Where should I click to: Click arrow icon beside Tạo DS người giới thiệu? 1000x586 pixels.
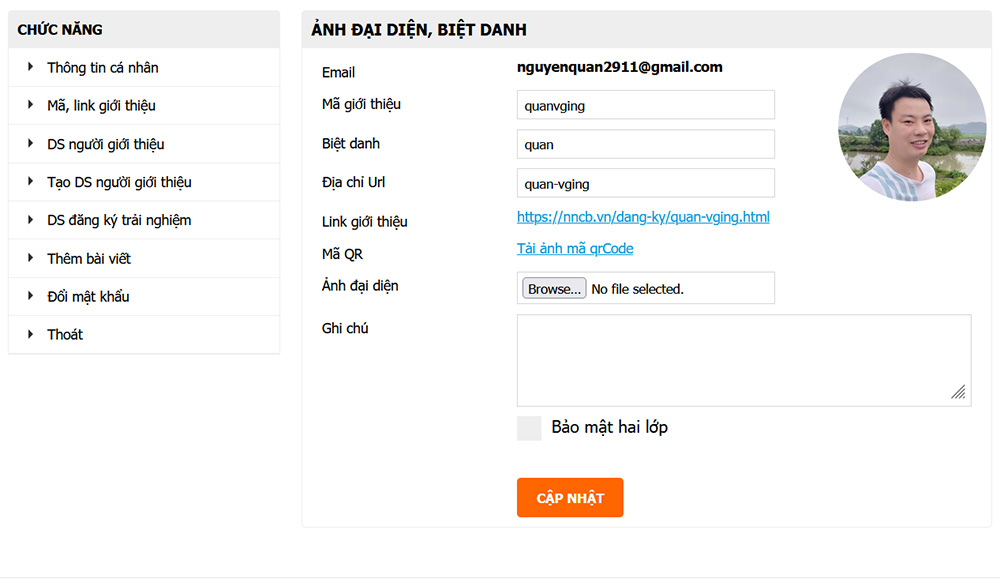(x=31, y=182)
